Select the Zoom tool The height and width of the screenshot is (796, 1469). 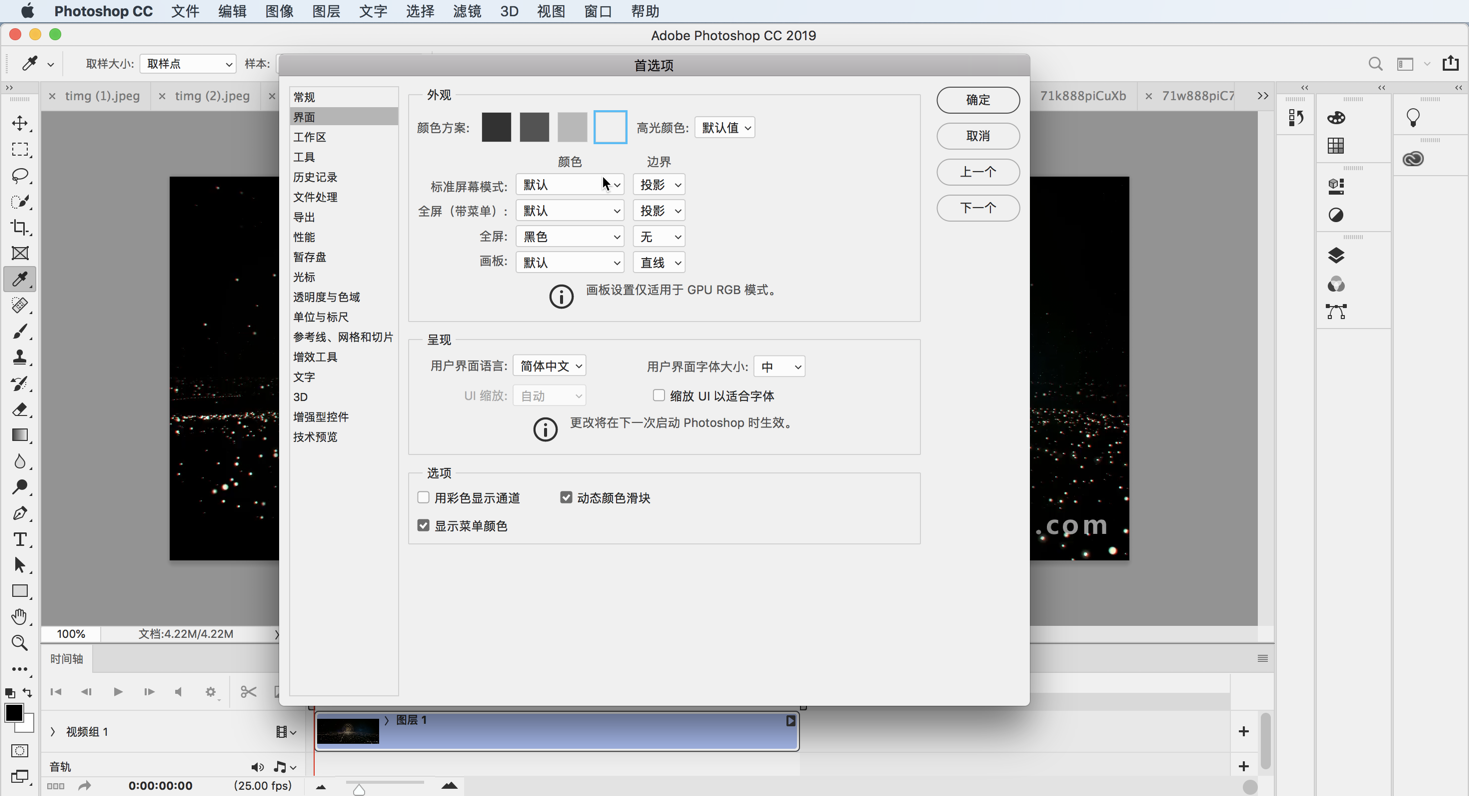pos(19,643)
